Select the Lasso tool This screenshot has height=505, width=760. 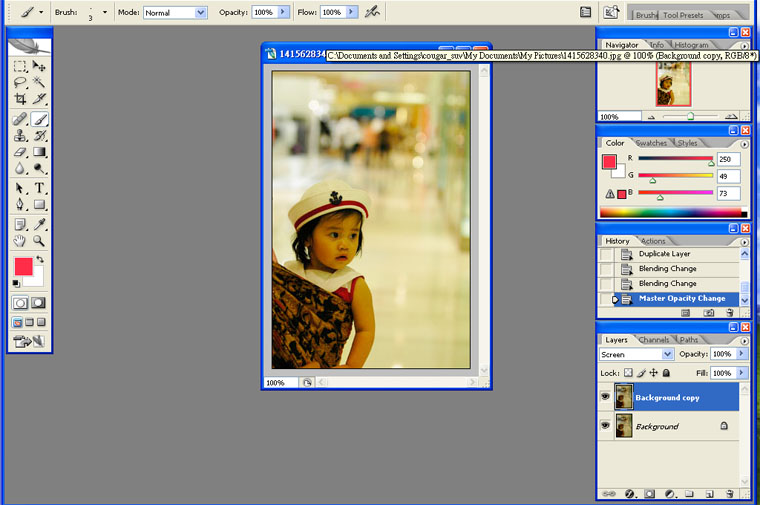click(20, 82)
